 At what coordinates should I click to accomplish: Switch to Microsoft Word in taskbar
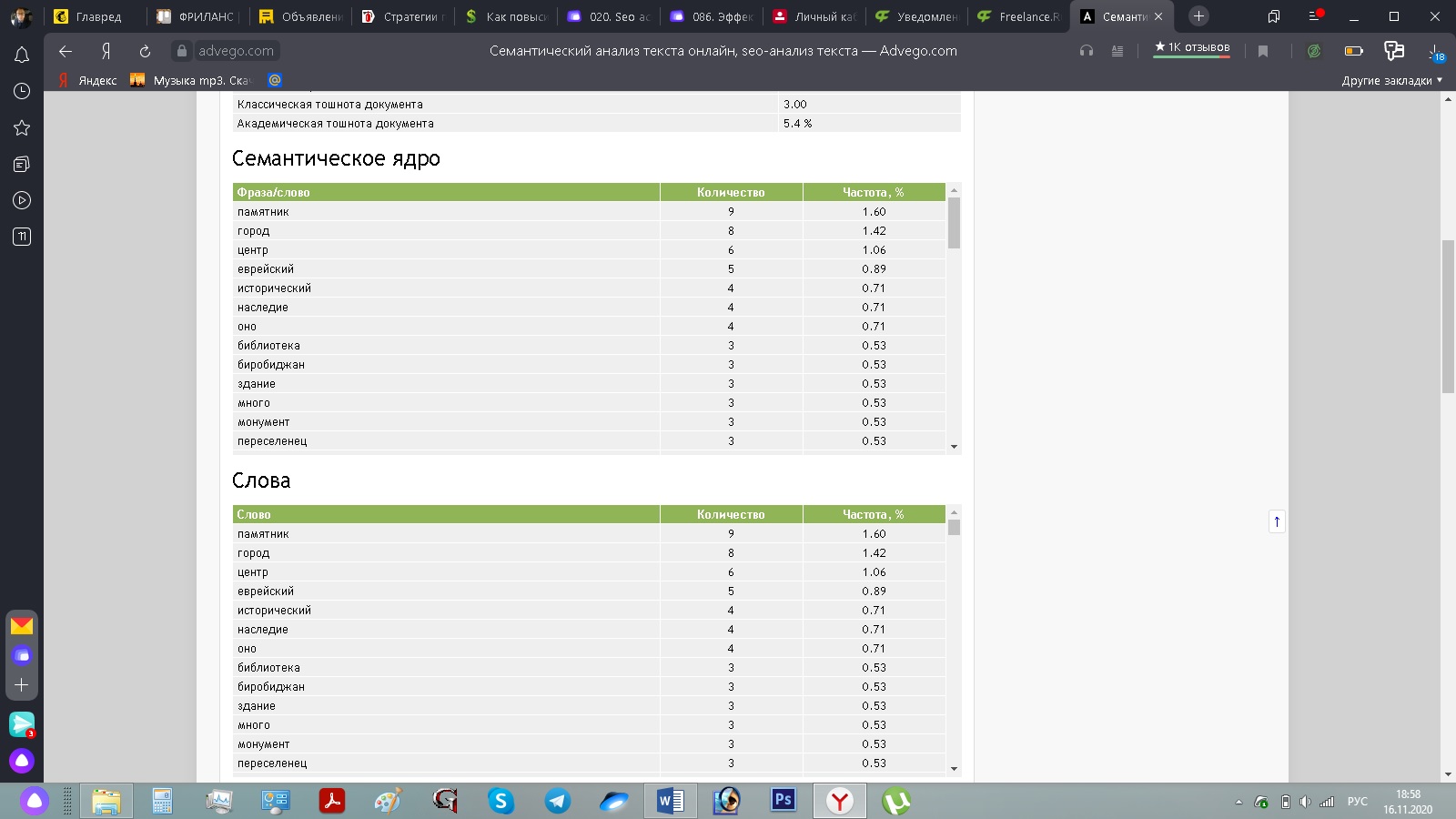click(671, 801)
